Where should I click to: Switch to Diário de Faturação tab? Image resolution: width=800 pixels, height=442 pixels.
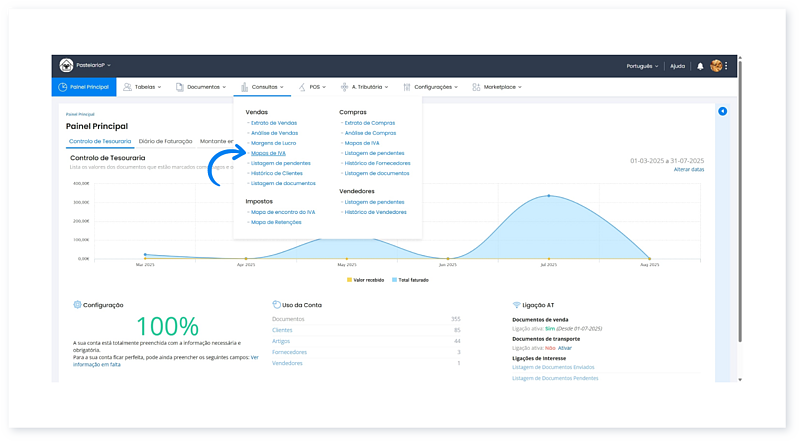[x=165, y=141]
